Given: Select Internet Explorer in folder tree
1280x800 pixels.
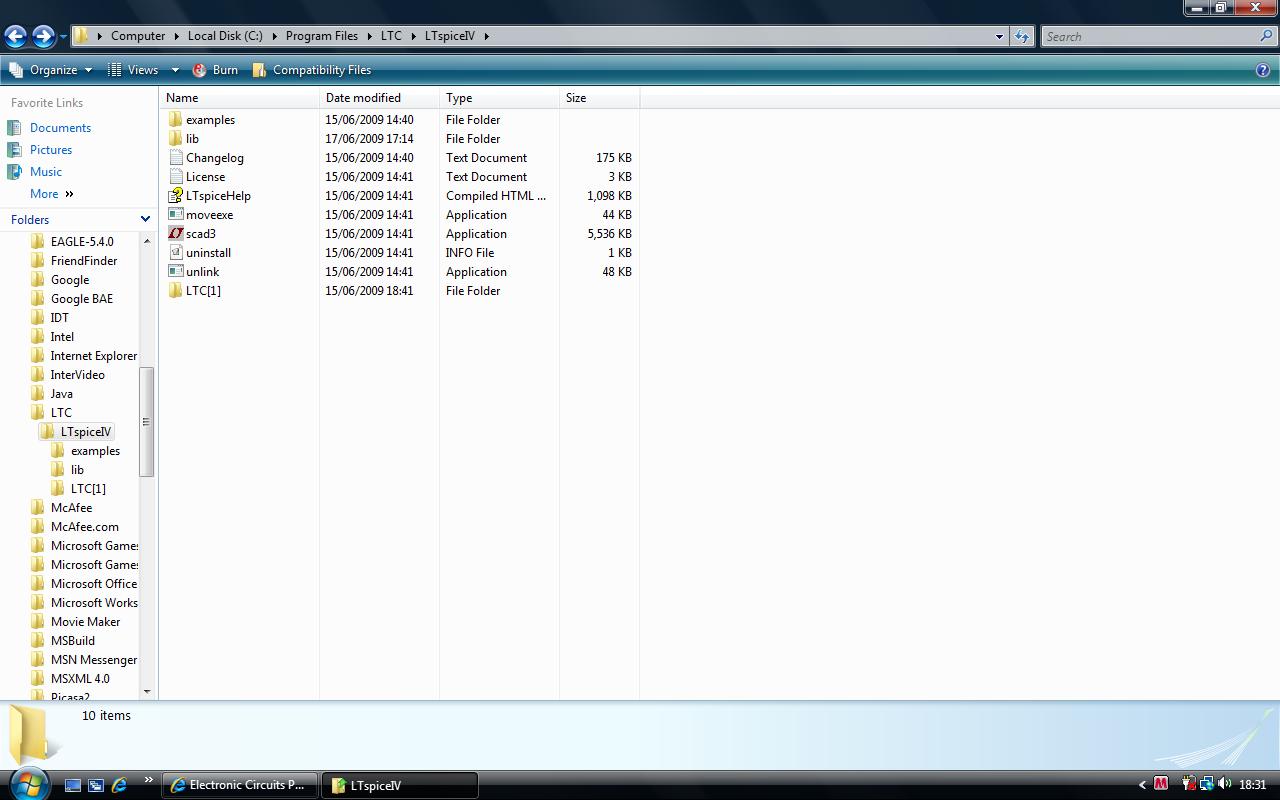Looking at the screenshot, I should point(94,356).
